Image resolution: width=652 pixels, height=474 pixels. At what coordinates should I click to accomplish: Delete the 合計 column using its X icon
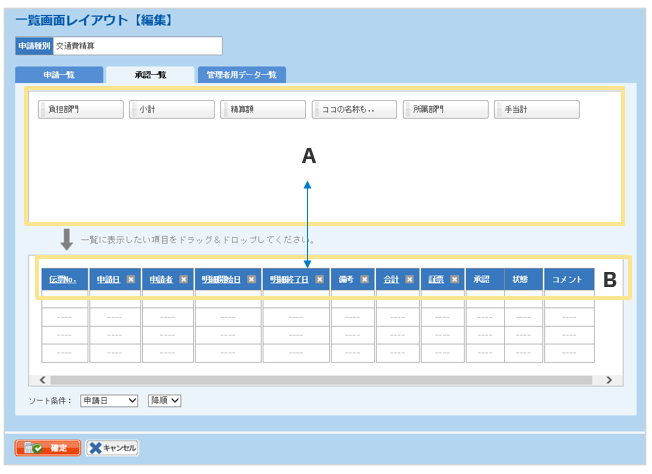click(x=409, y=280)
